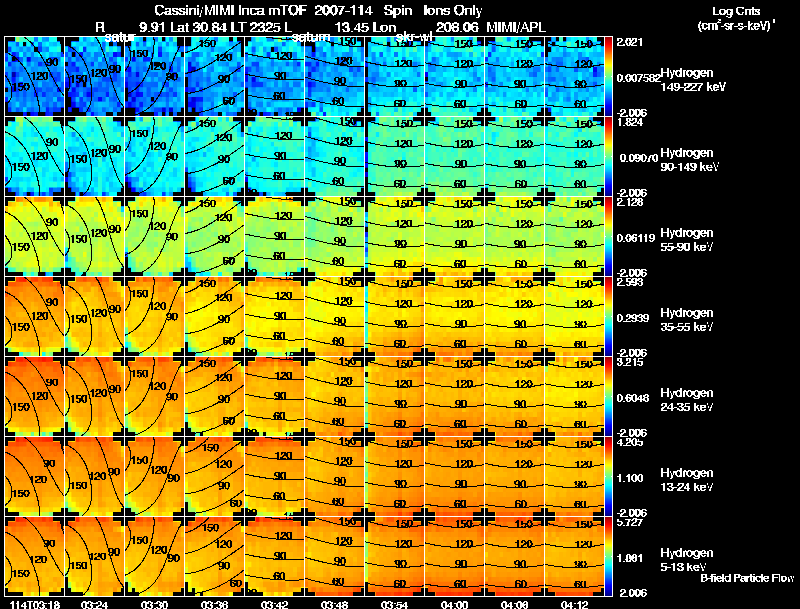800x609 pixels.
Task: Click the color bar beside Hydrogen 55-90 keV
Action: pos(608,237)
